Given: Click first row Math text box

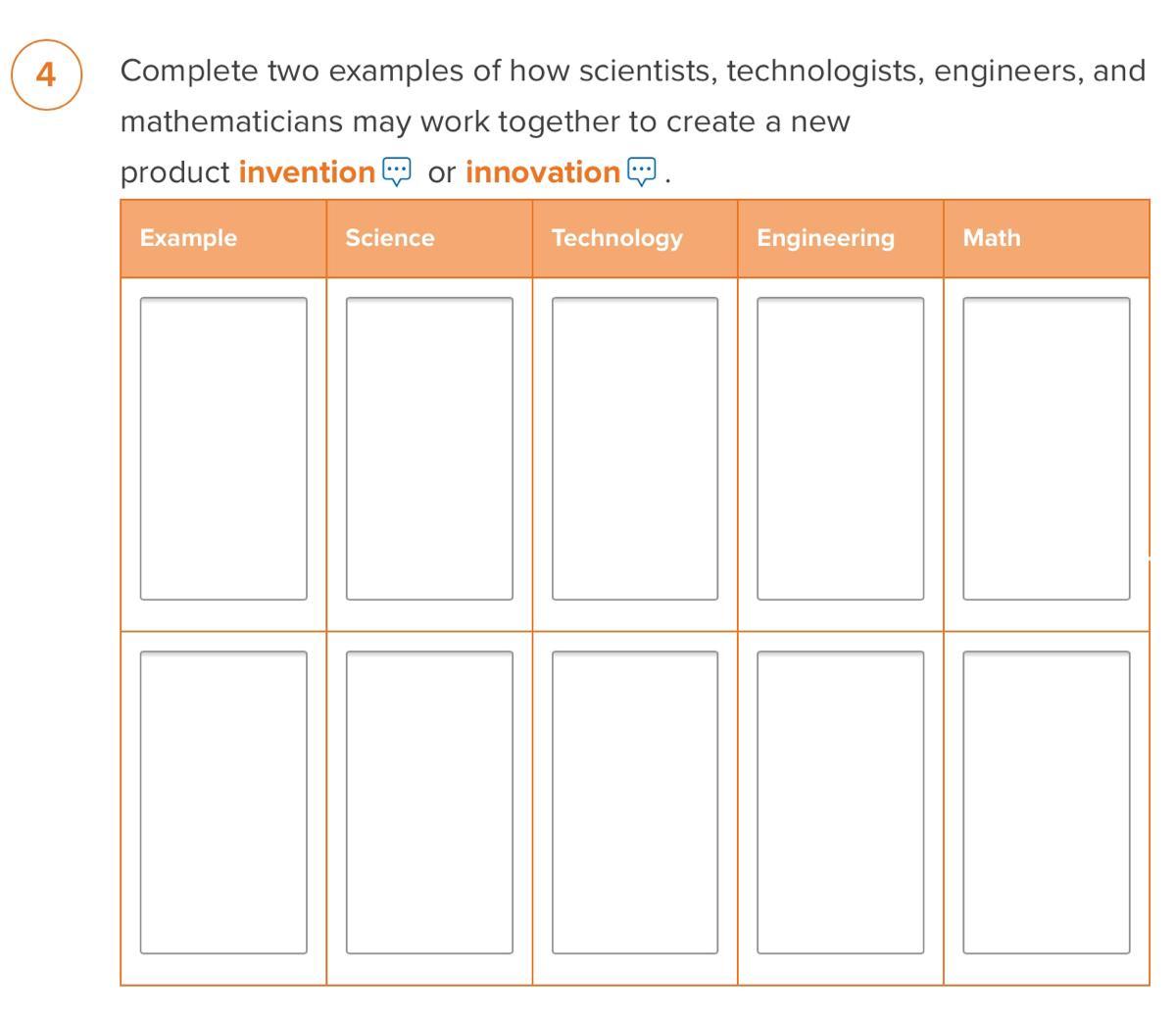Looking at the screenshot, I should pos(1046,449).
